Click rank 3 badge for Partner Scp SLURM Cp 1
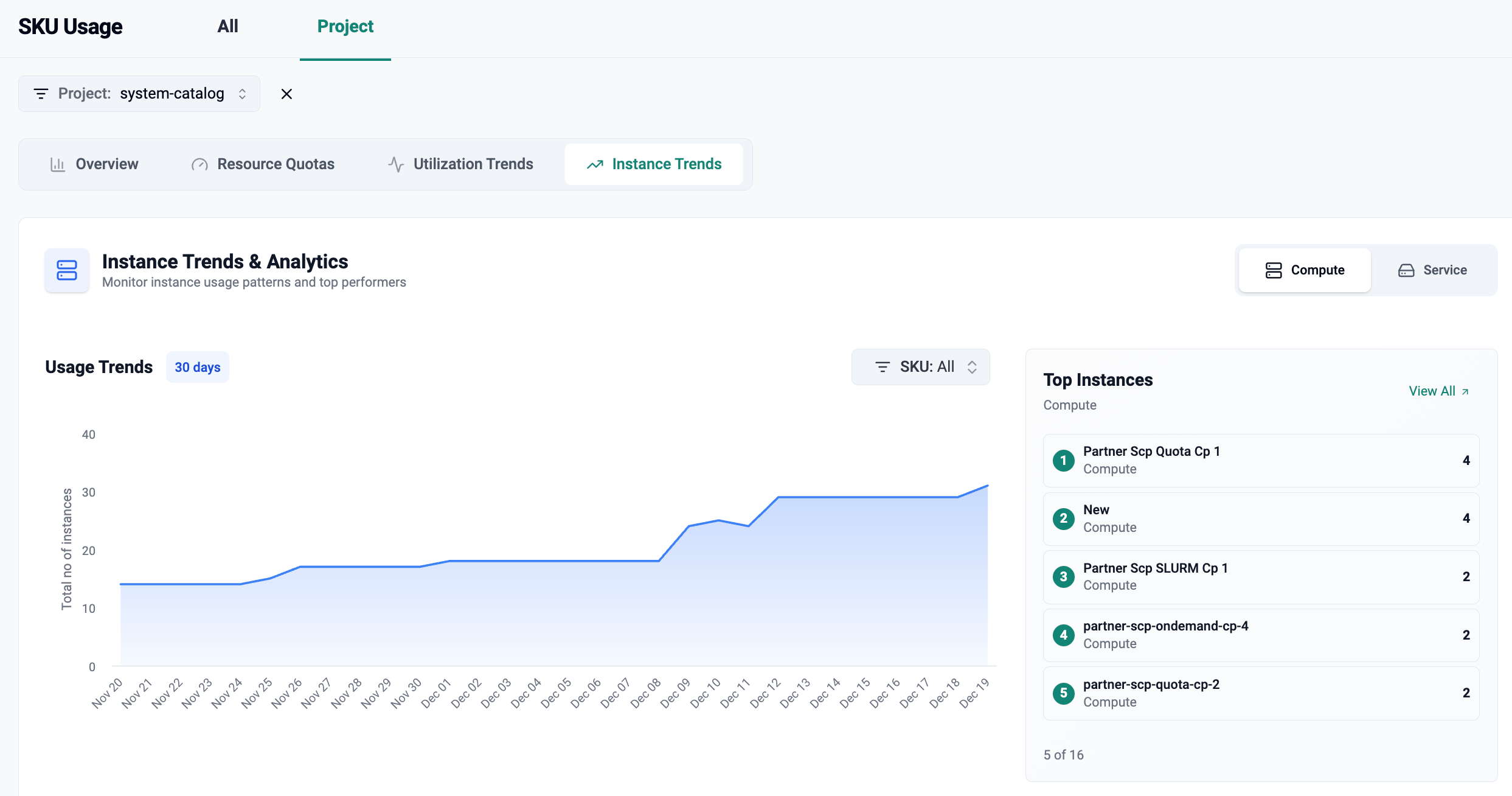1512x796 pixels. 1063,577
